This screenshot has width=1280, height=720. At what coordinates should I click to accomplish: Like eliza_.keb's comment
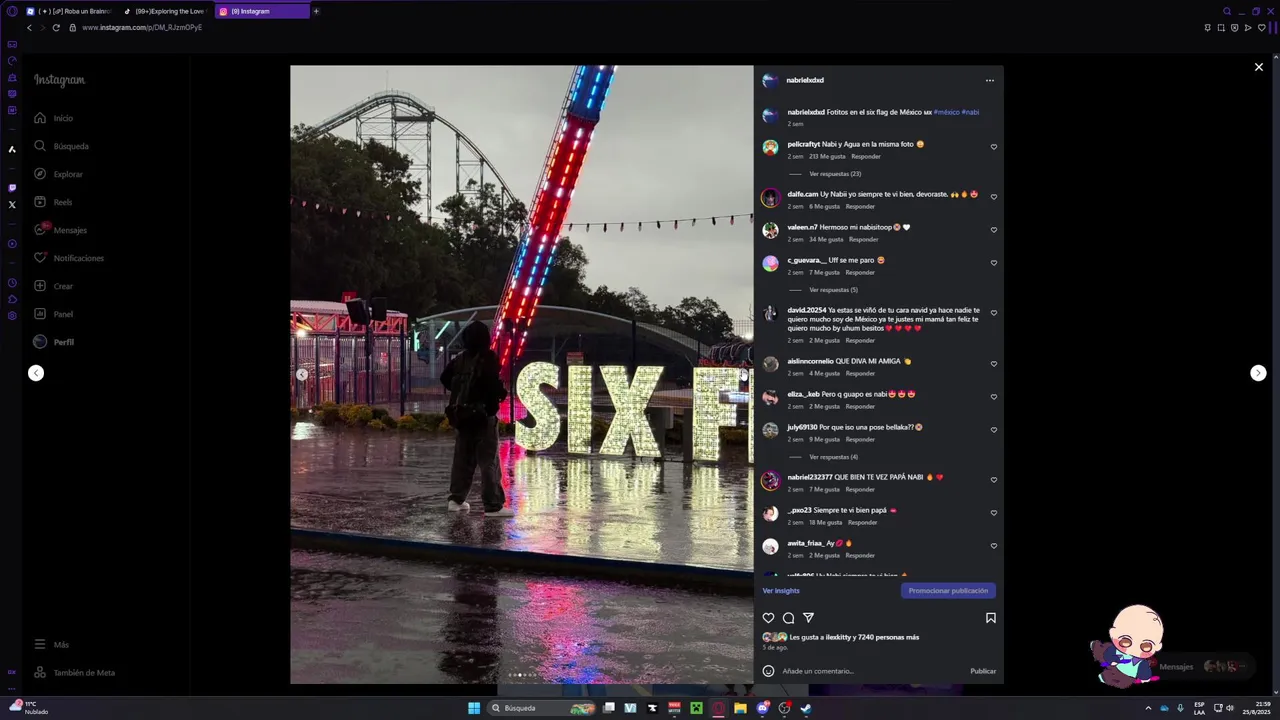994,397
